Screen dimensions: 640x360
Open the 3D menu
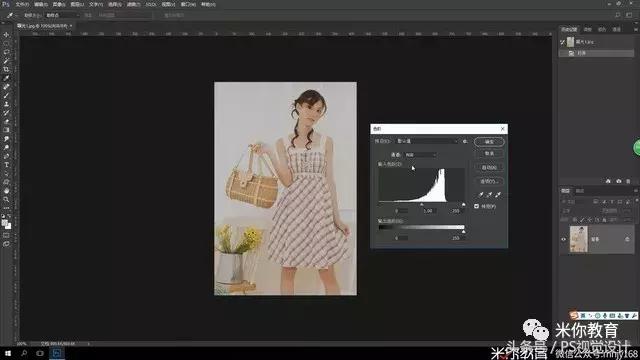[151, 4]
